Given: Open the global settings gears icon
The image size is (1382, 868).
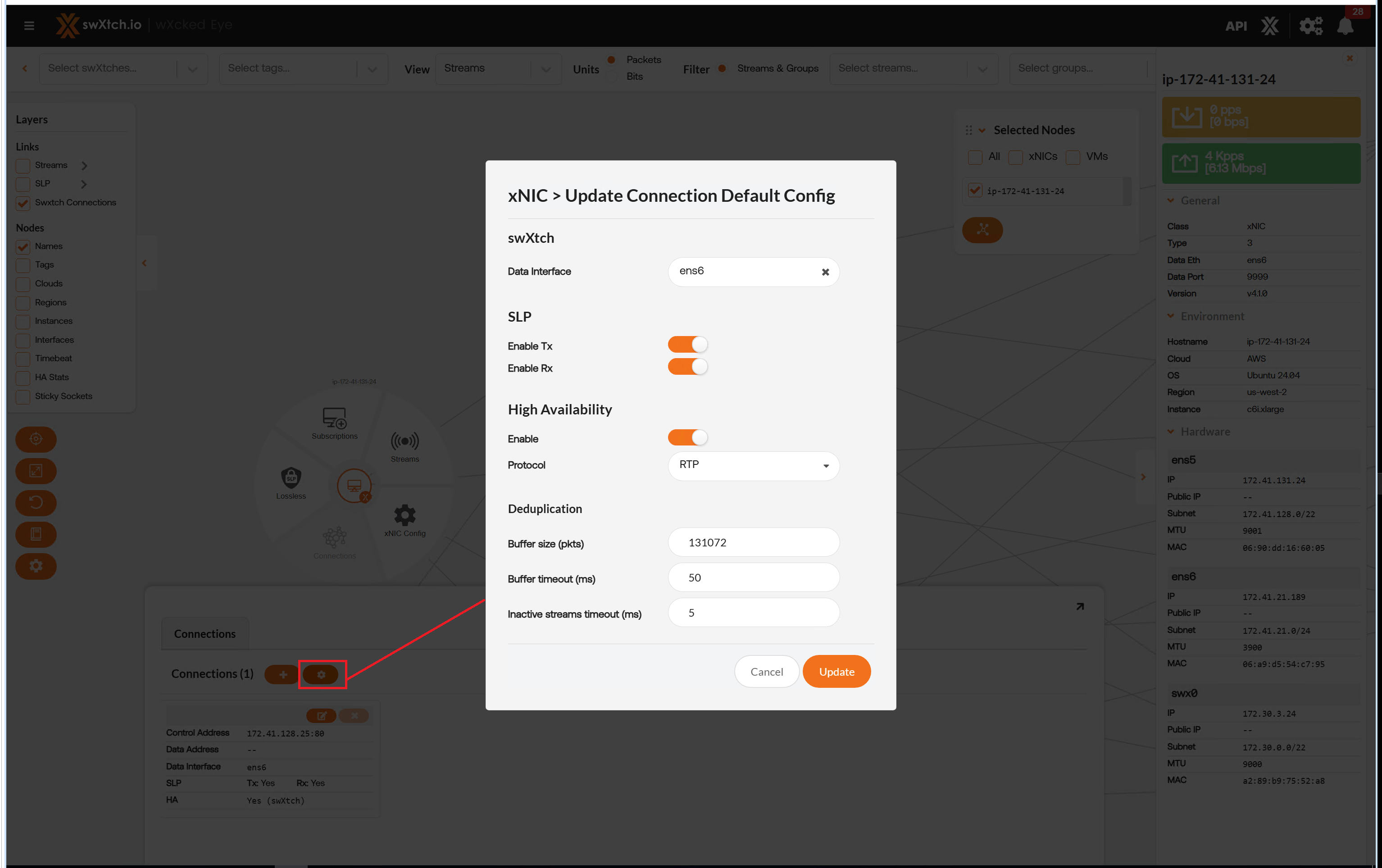Looking at the screenshot, I should coord(1310,26).
